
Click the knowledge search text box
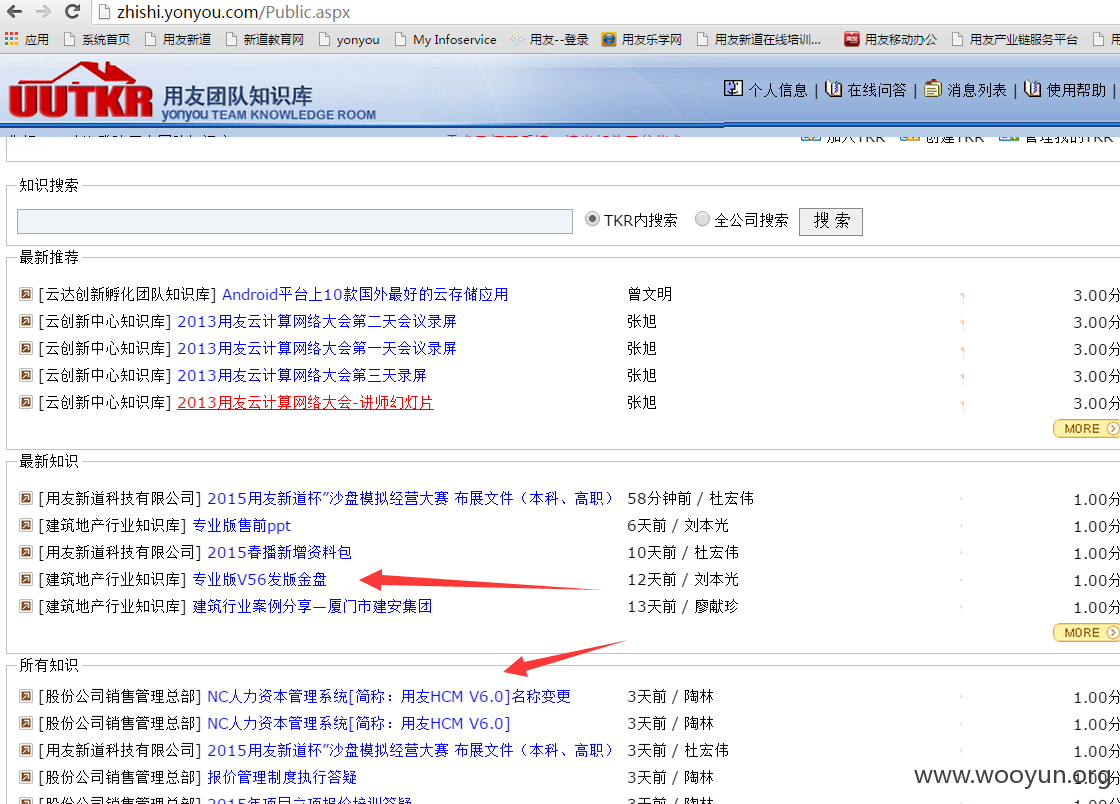tap(295, 221)
